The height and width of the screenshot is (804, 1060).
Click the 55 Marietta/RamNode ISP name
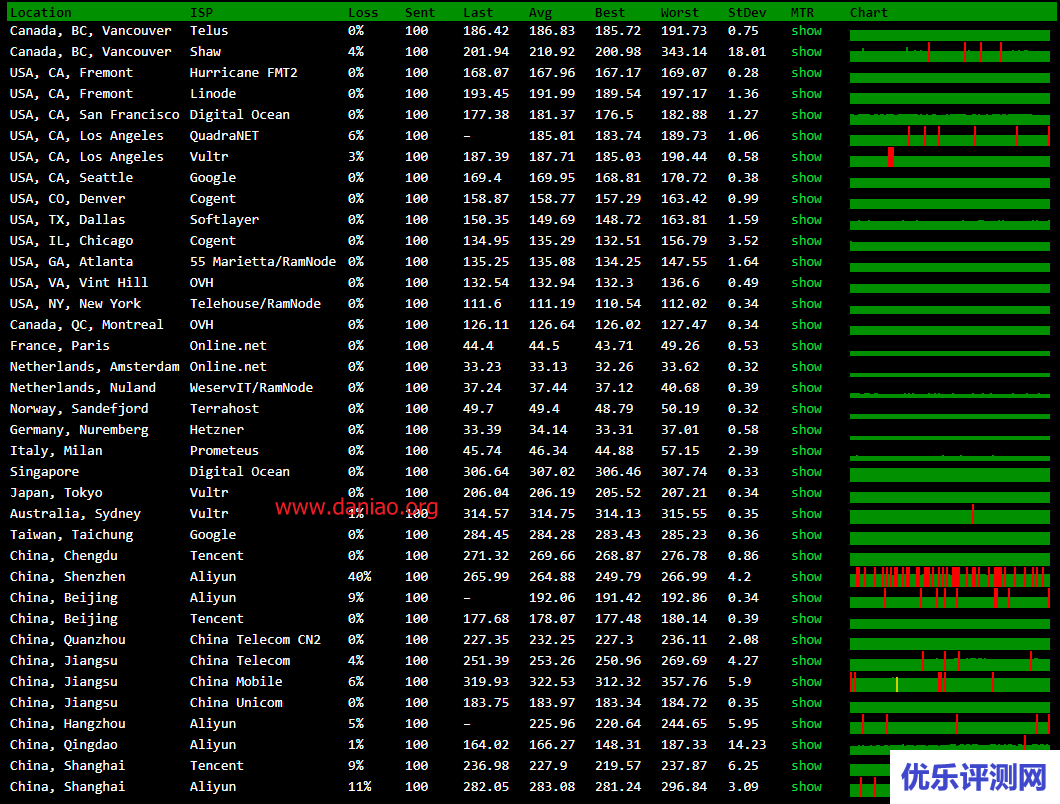tap(263, 261)
